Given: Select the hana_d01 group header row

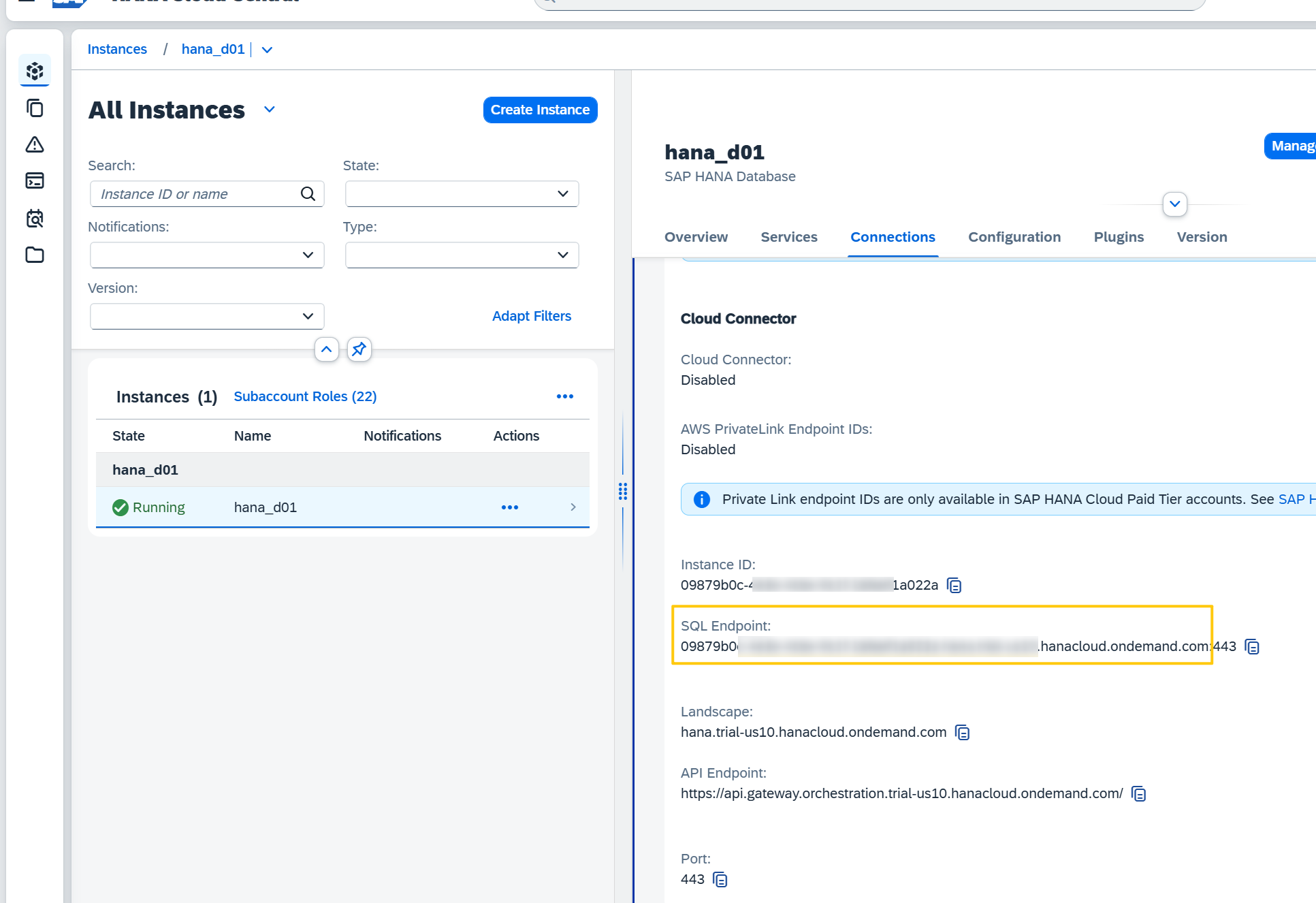Looking at the screenshot, I should (342, 471).
